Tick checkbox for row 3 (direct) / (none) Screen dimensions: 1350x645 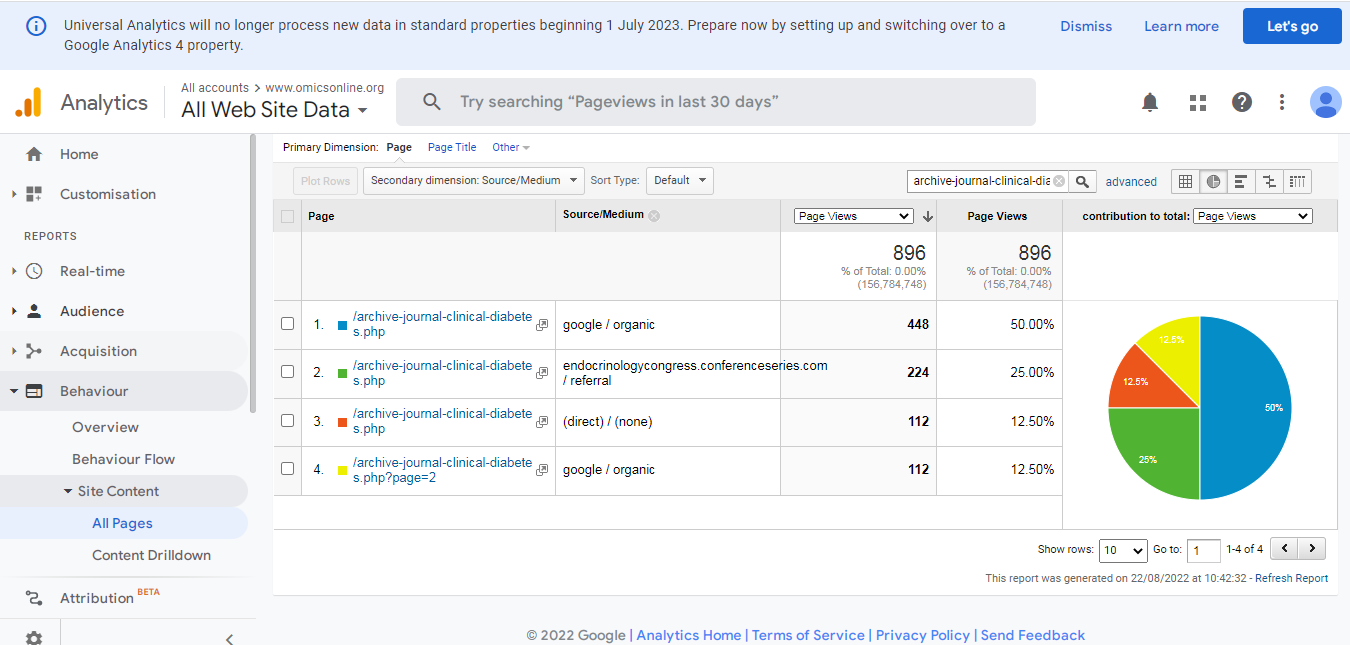pos(288,421)
